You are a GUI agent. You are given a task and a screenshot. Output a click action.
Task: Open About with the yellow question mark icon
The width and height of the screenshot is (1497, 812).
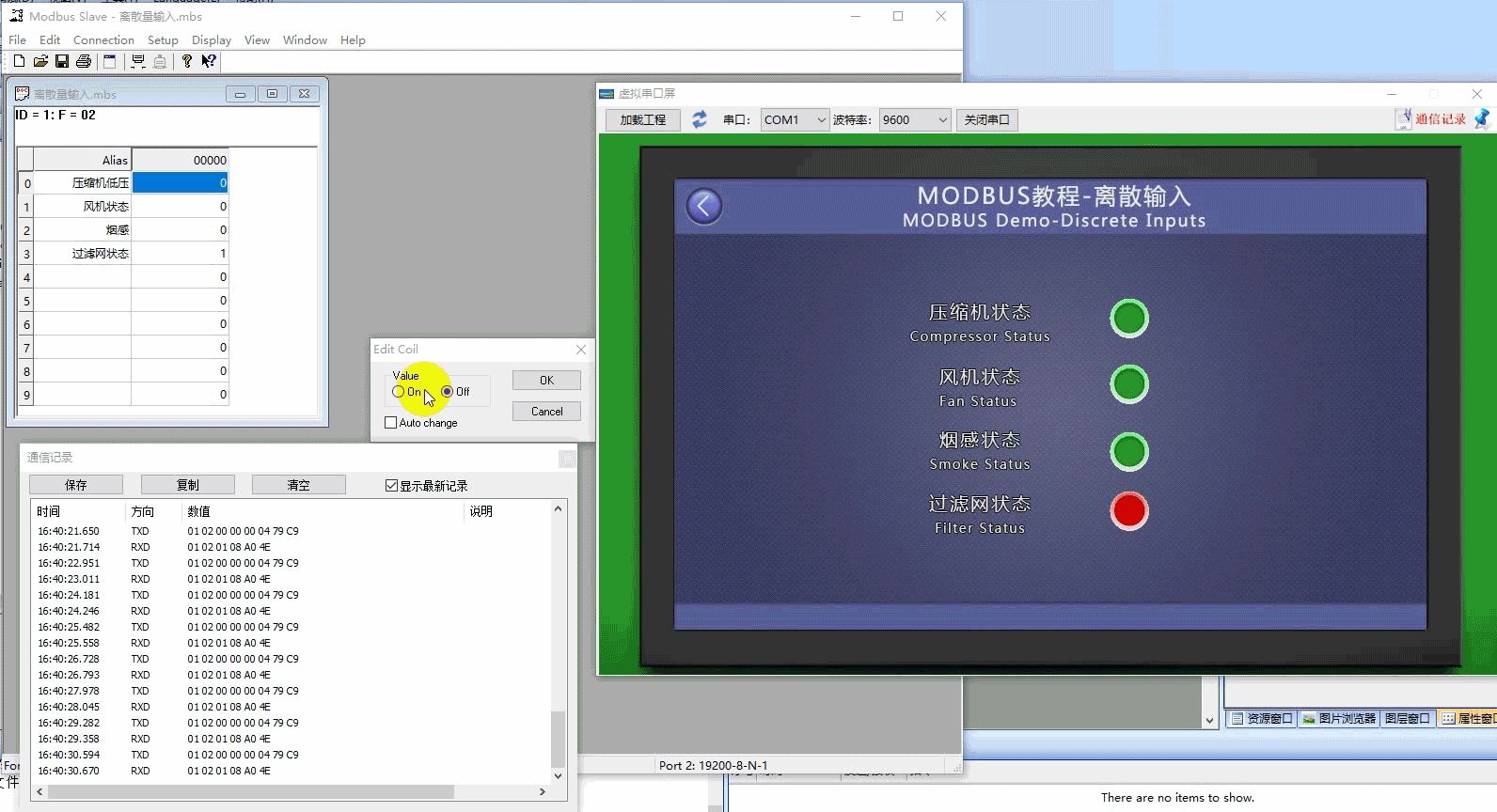(187, 61)
